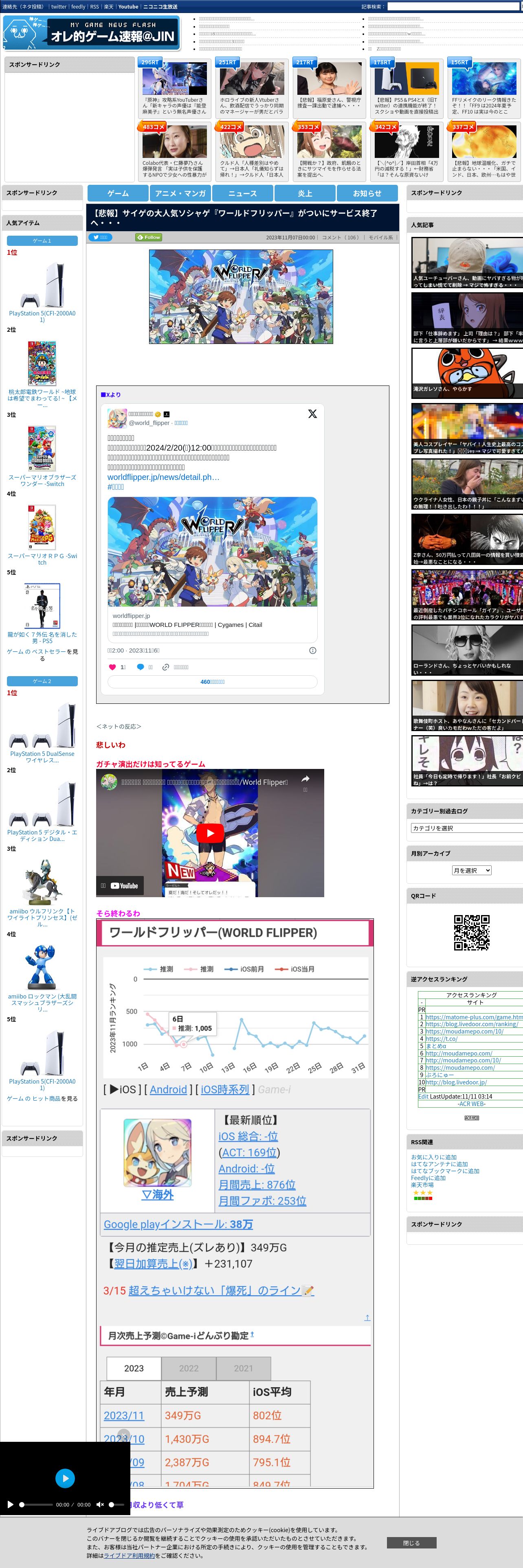
Task: Open the お知らせ navigation tab
Action: pos(367,193)
